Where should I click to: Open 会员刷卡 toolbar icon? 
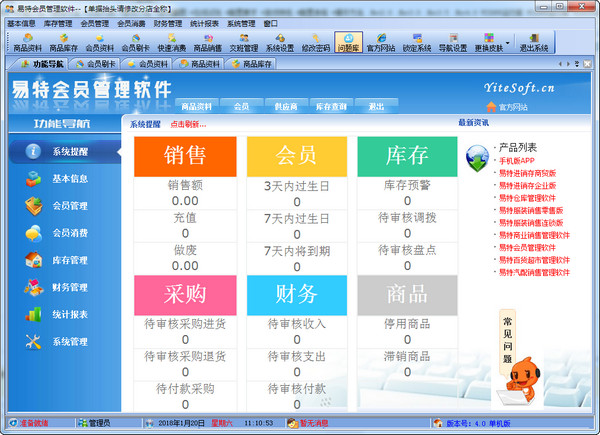point(135,42)
